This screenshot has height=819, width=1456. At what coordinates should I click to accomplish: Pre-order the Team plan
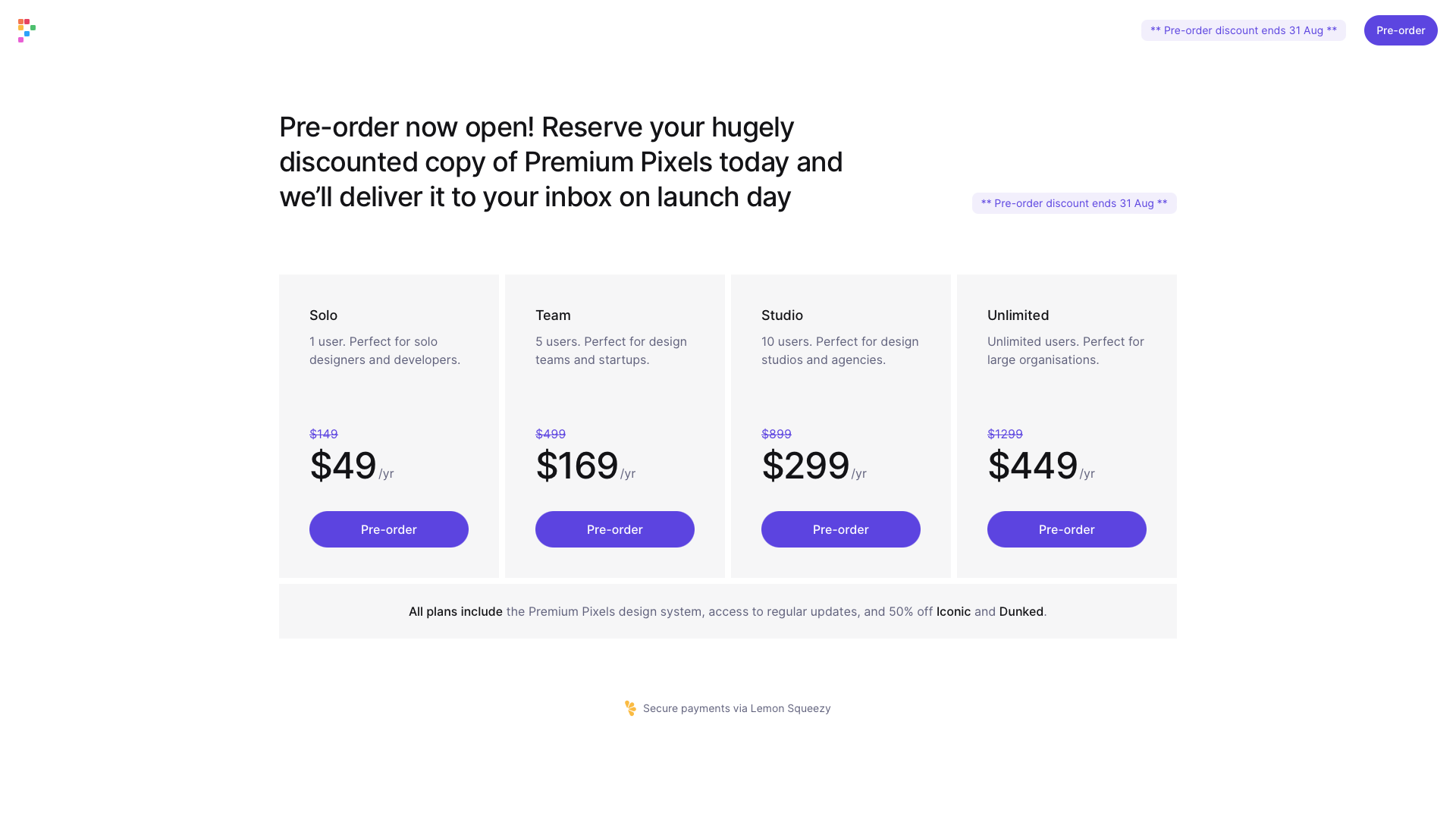614,529
